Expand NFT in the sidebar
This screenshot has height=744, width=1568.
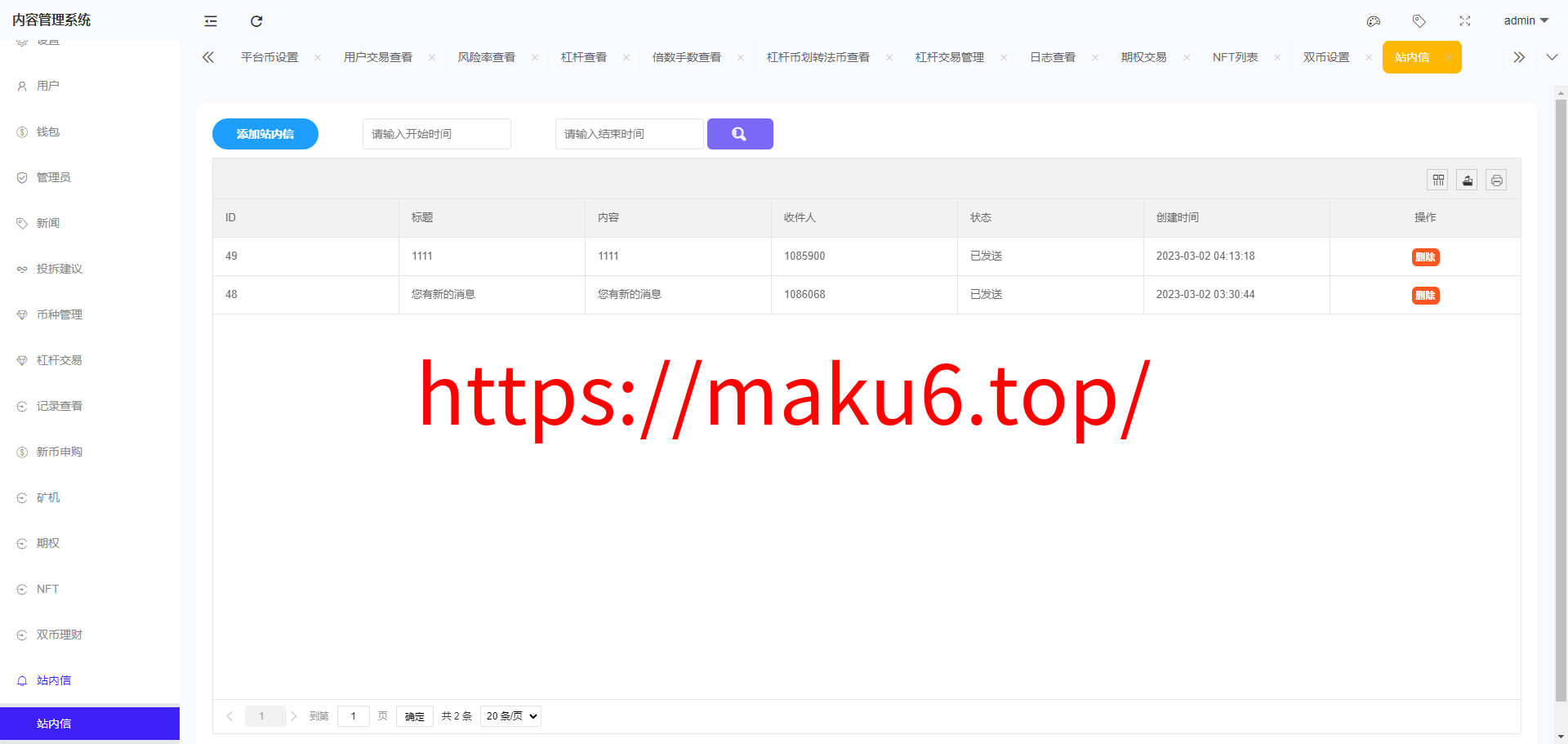point(90,589)
